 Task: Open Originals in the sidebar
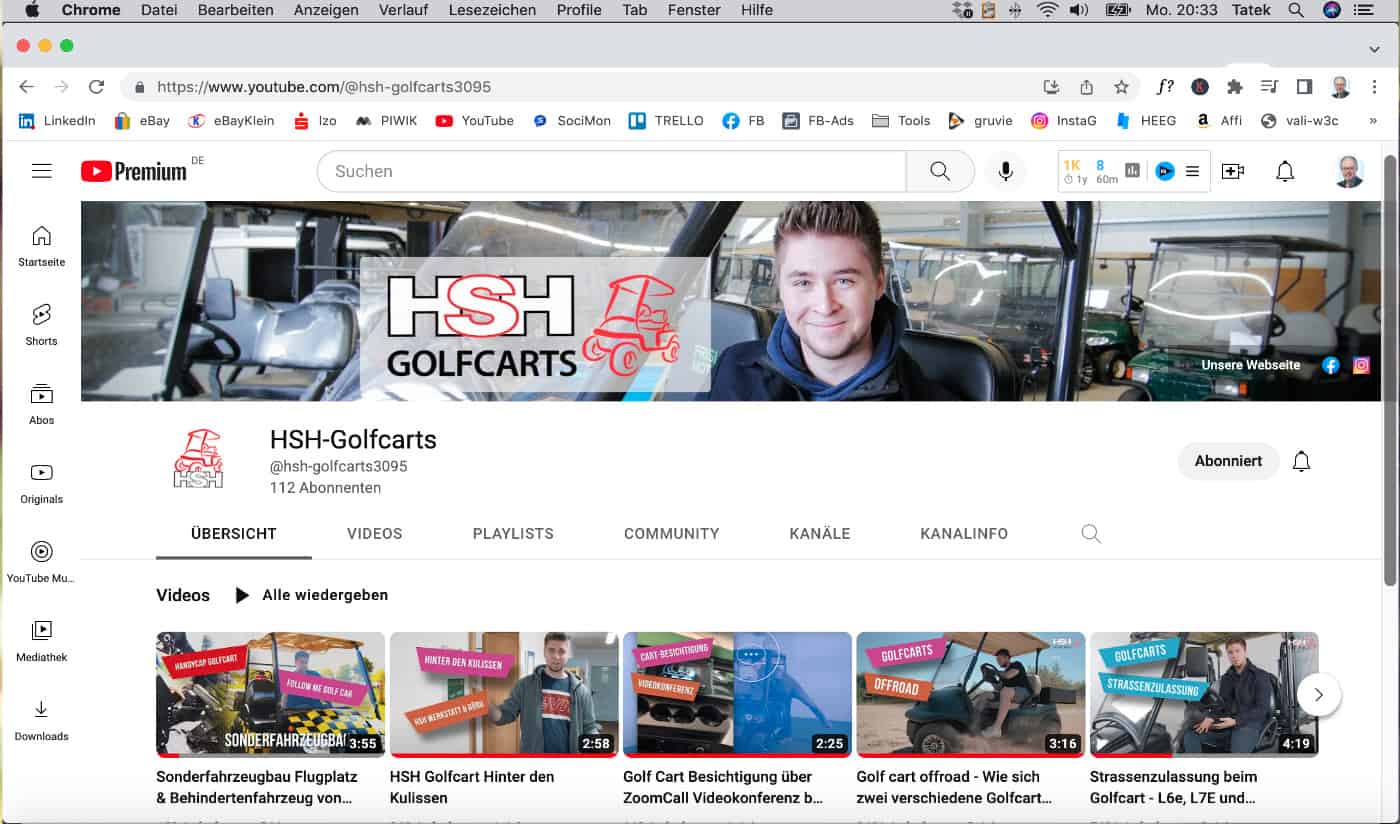pyautogui.click(x=41, y=483)
